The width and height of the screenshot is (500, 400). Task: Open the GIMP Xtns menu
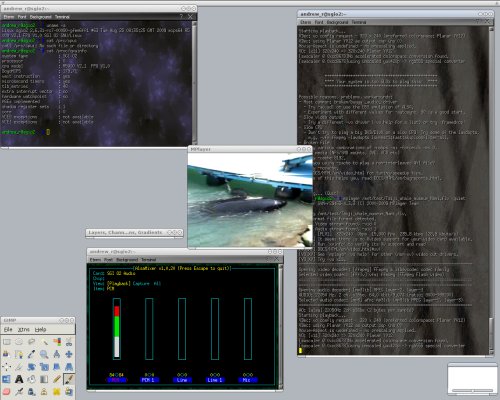tap(23, 329)
